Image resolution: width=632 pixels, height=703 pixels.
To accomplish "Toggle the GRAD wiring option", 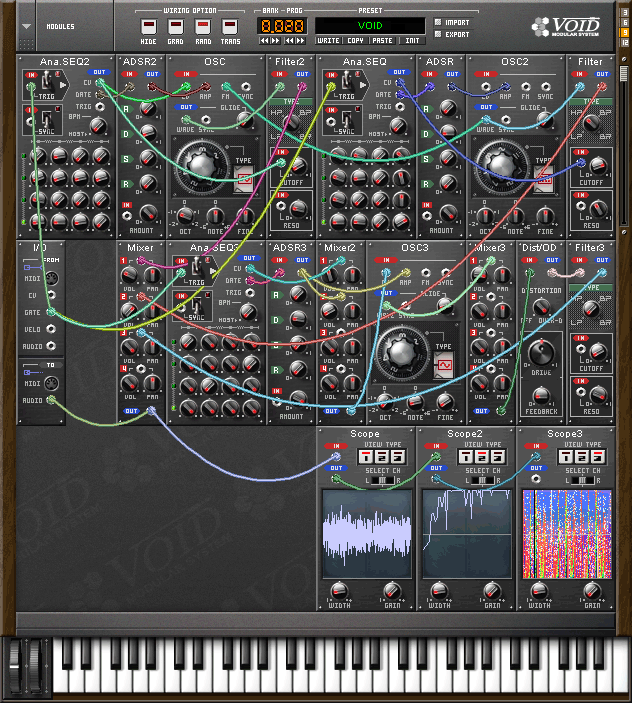I will click(x=175, y=27).
